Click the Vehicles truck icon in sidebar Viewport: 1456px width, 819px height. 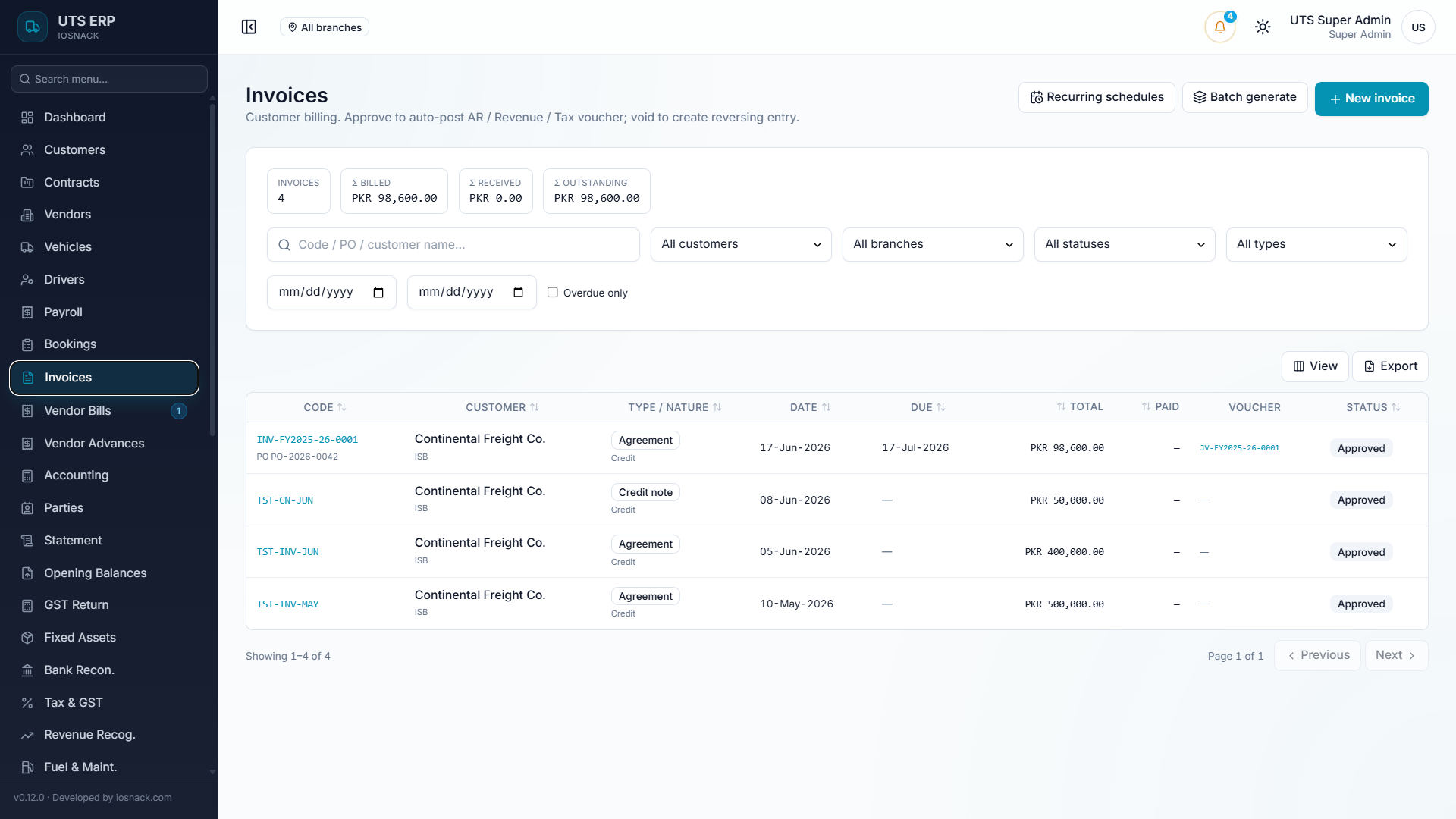pyautogui.click(x=27, y=247)
